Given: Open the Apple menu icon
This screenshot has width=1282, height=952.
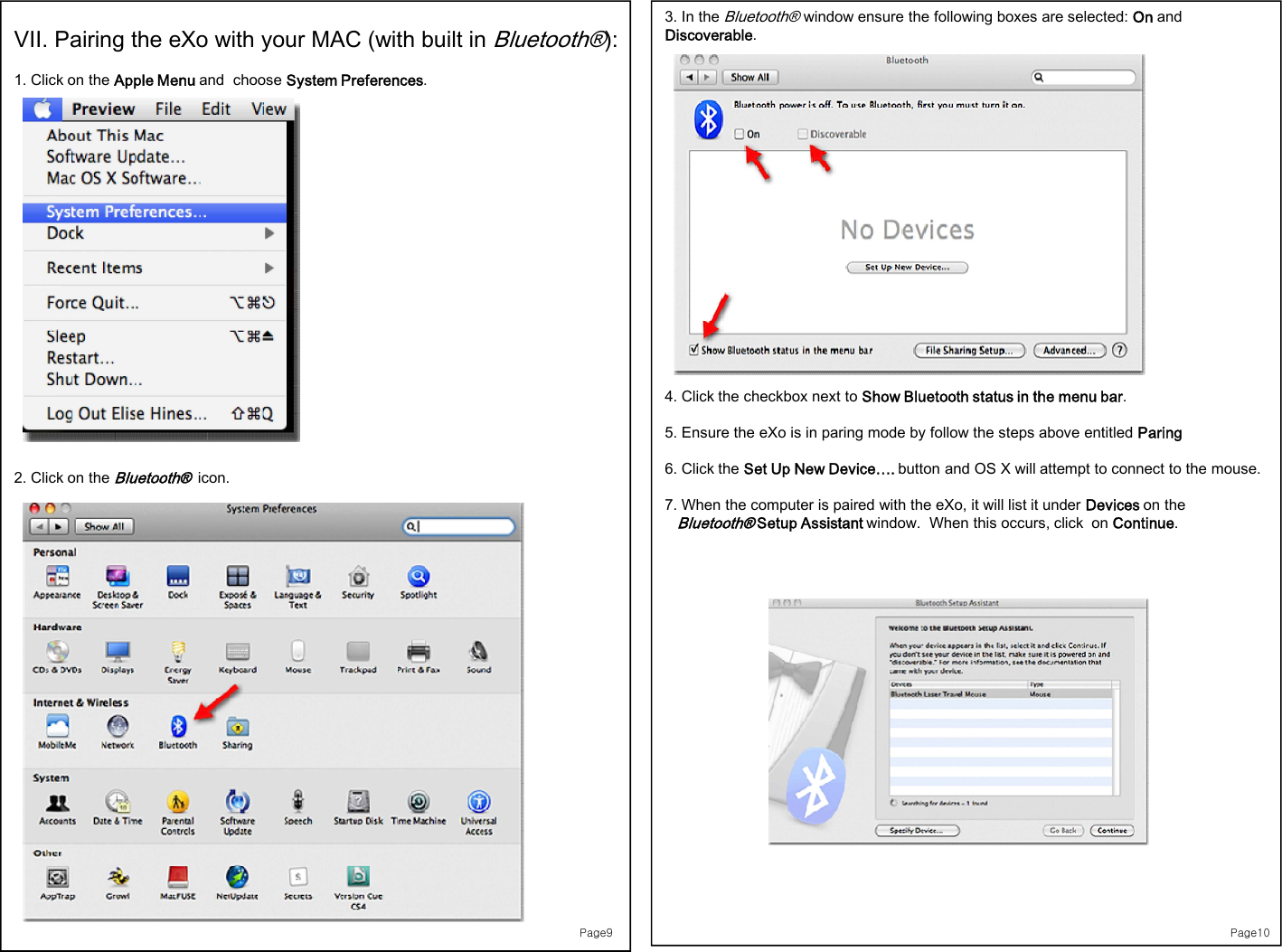Looking at the screenshot, I should tap(42, 108).
